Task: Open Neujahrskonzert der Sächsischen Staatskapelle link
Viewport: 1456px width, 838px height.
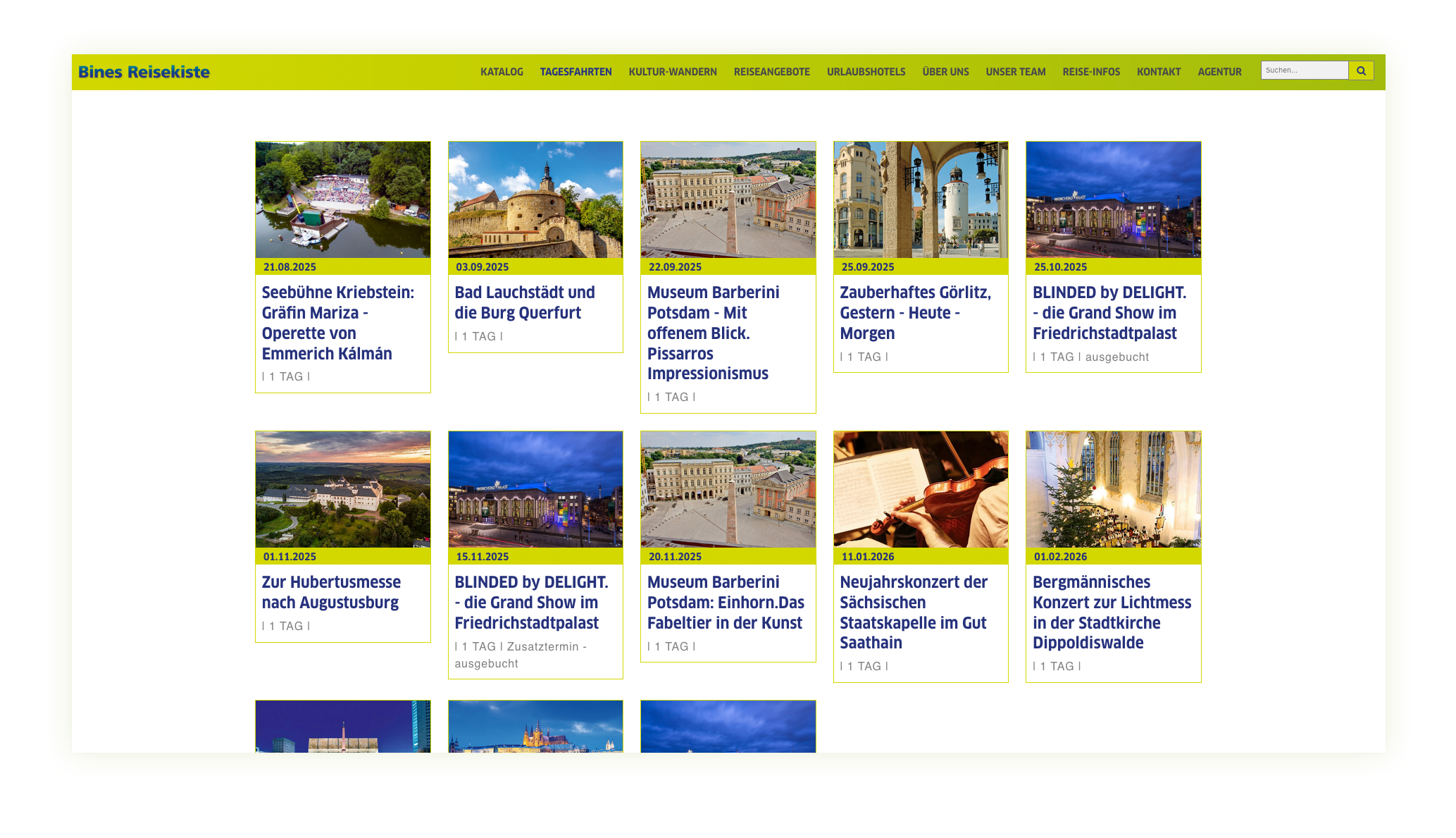Action: point(913,612)
